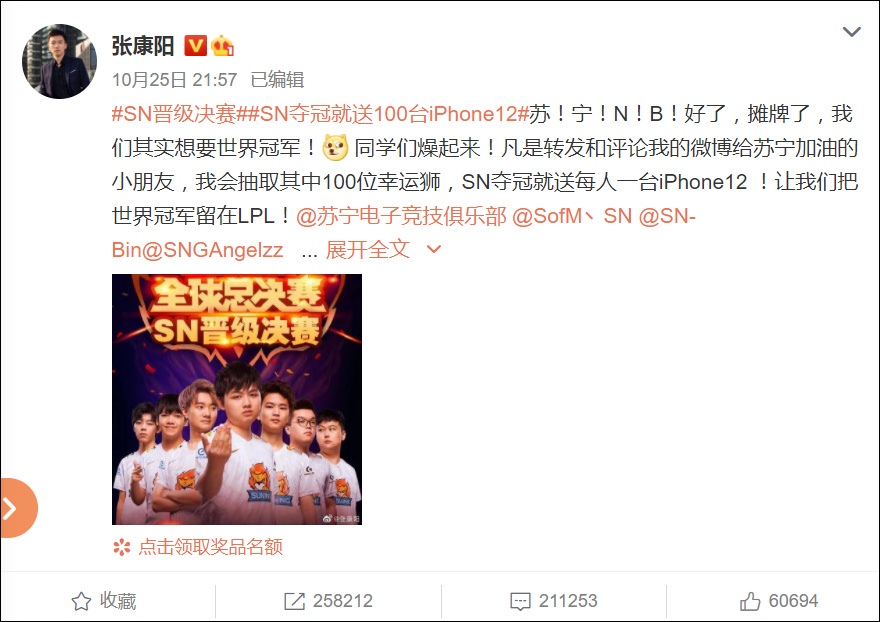
Task: Open the #SN晋级决赛# hashtag
Action: [173, 114]
